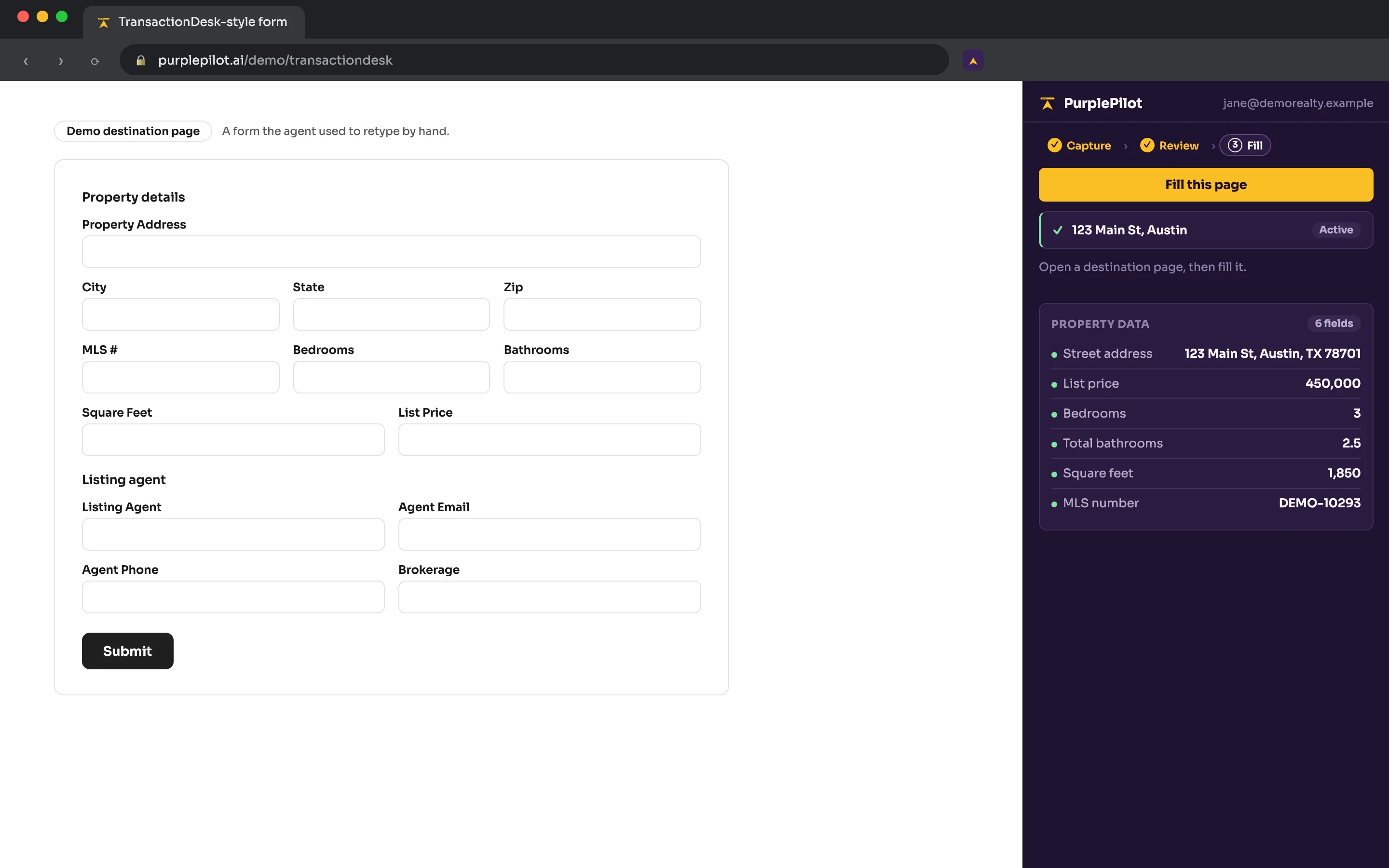1389x868 pixels.
Task: Go to the Fill step
Action: [x=1245, y=145]
